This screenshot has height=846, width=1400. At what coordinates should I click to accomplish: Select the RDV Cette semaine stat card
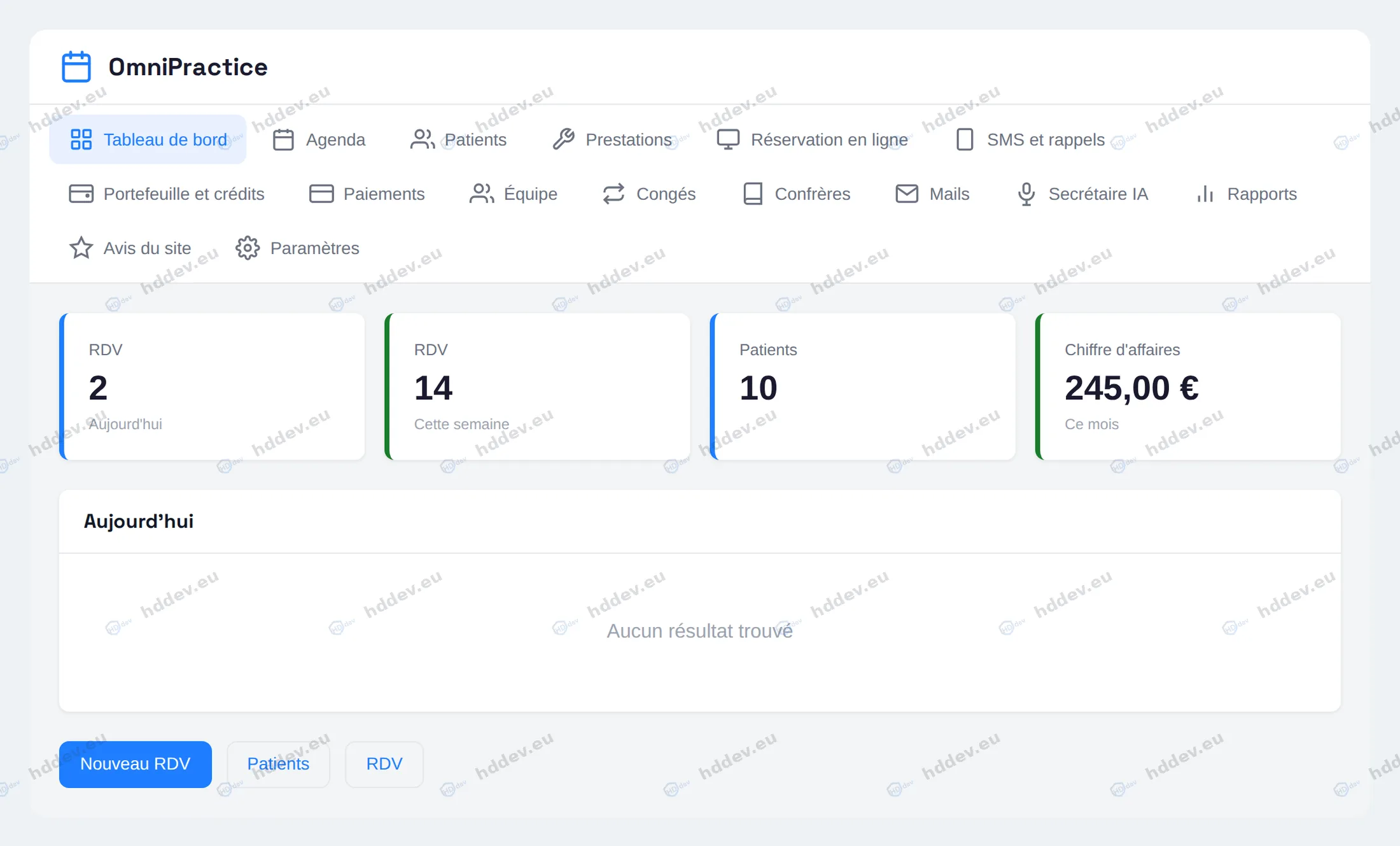tap(538, 386)
